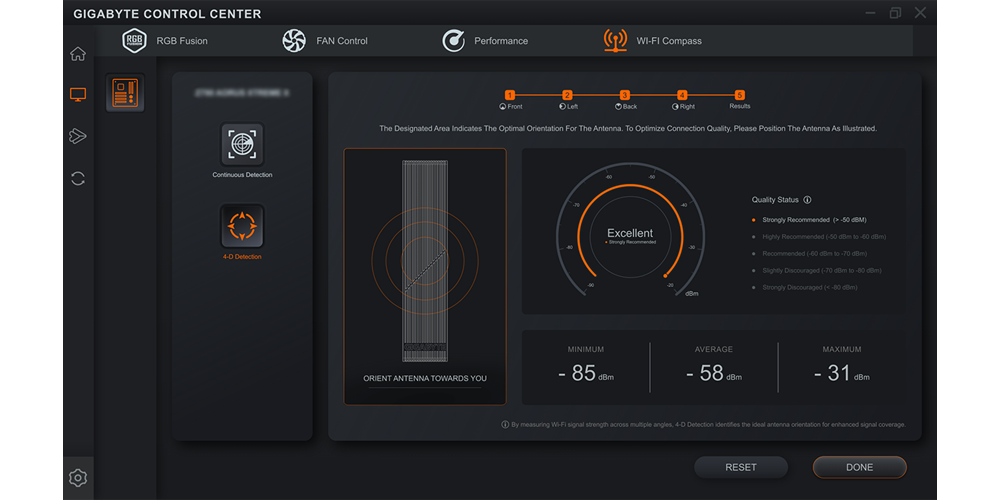Click the DONE button

[x=860, y=467]
